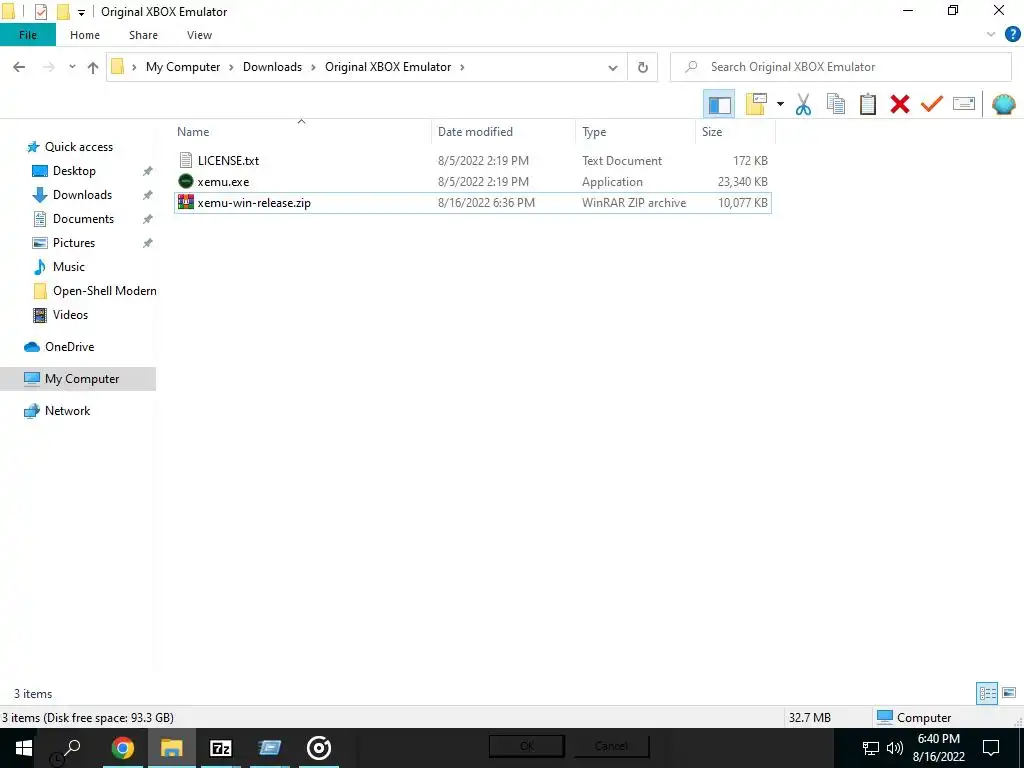Unpin Downloads using its pin icon

[x=148, y=195]
